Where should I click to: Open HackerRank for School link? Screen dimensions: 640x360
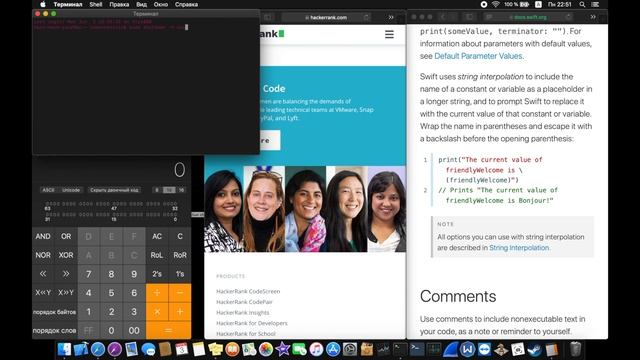pyautogui.click(x=246, y=334)
